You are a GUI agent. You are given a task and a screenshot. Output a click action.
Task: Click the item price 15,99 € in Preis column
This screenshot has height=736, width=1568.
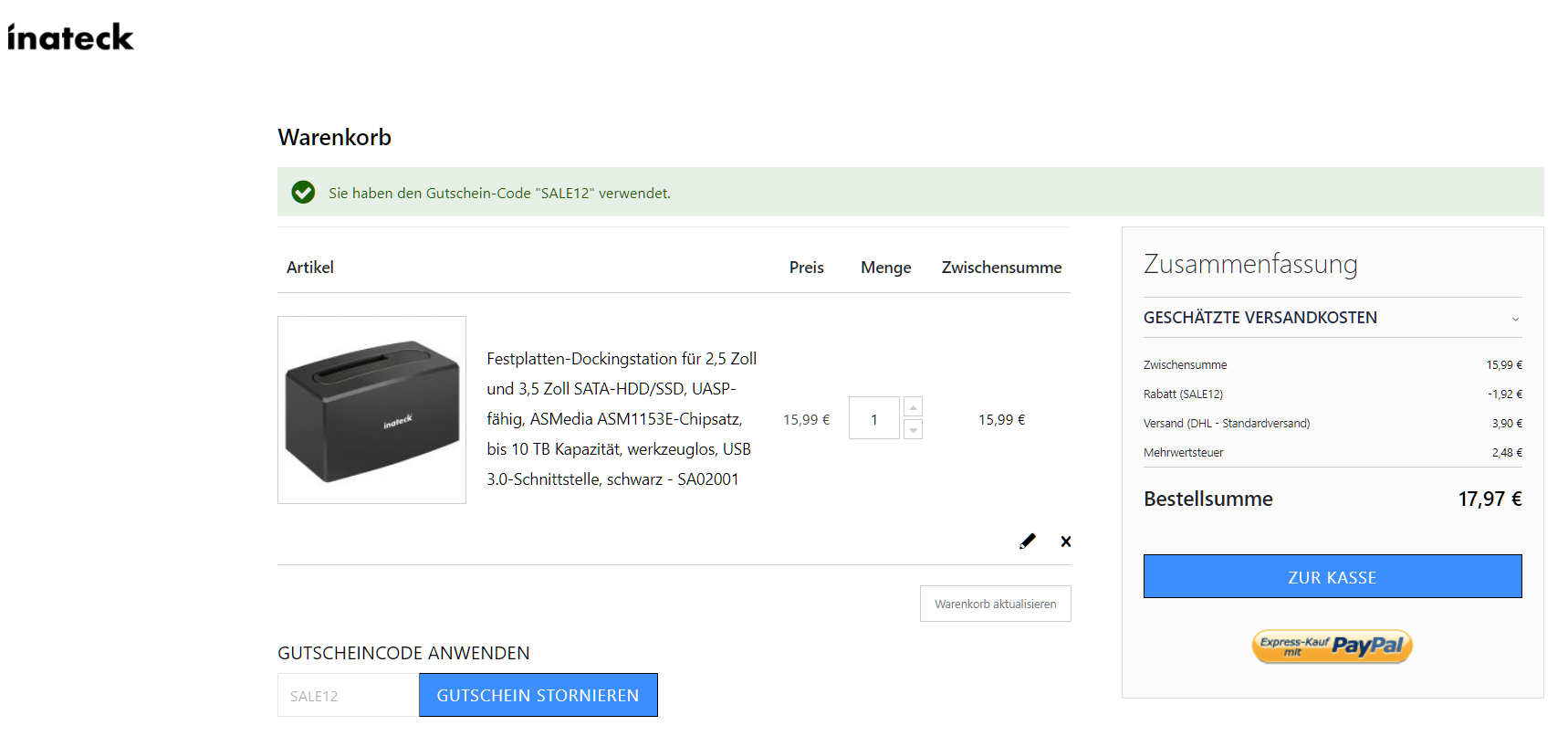point(807,419)
